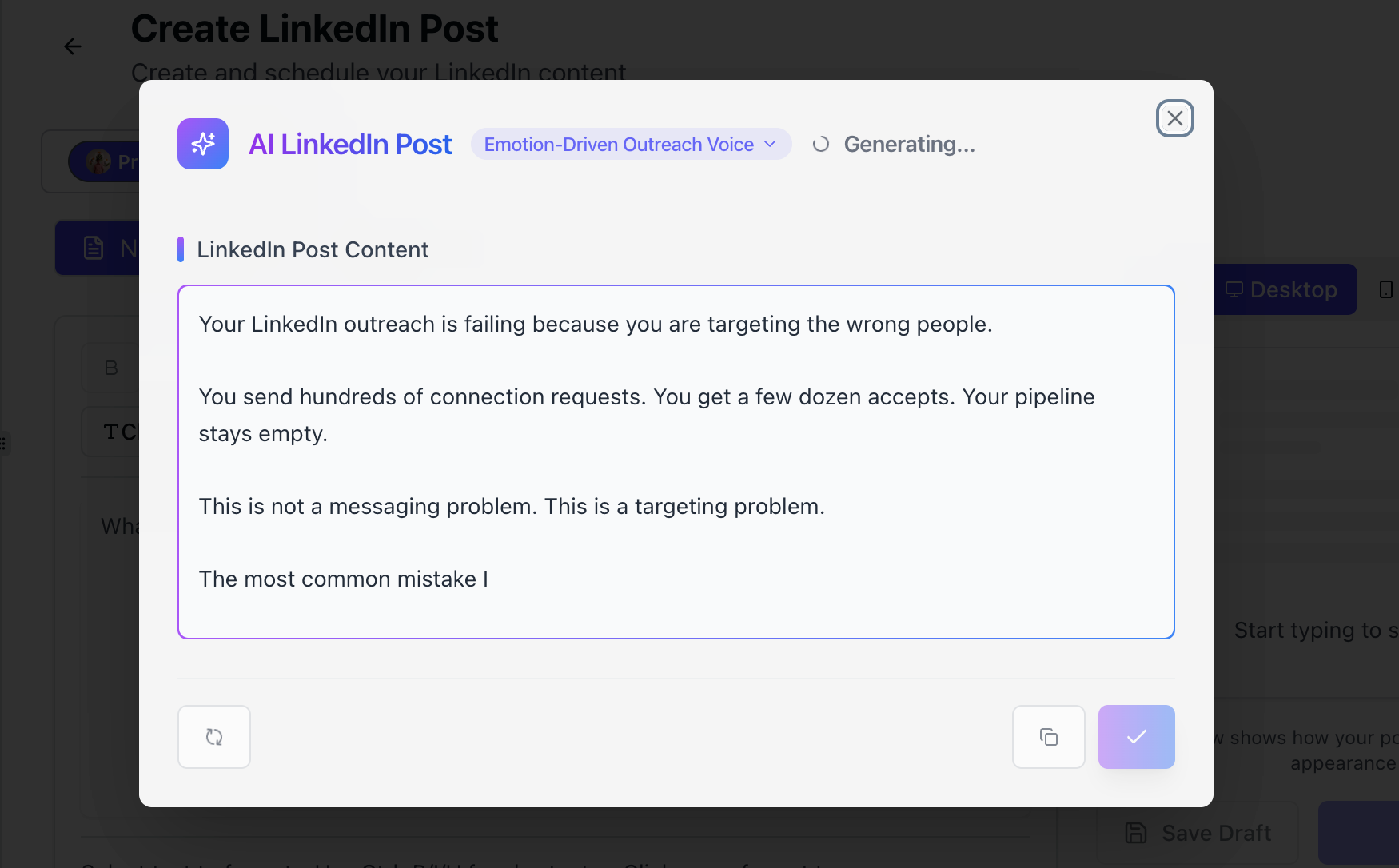Screen dimensions: 1399x868
Task: Switch to the Desktop preview
Action: tap(1284, 289)
